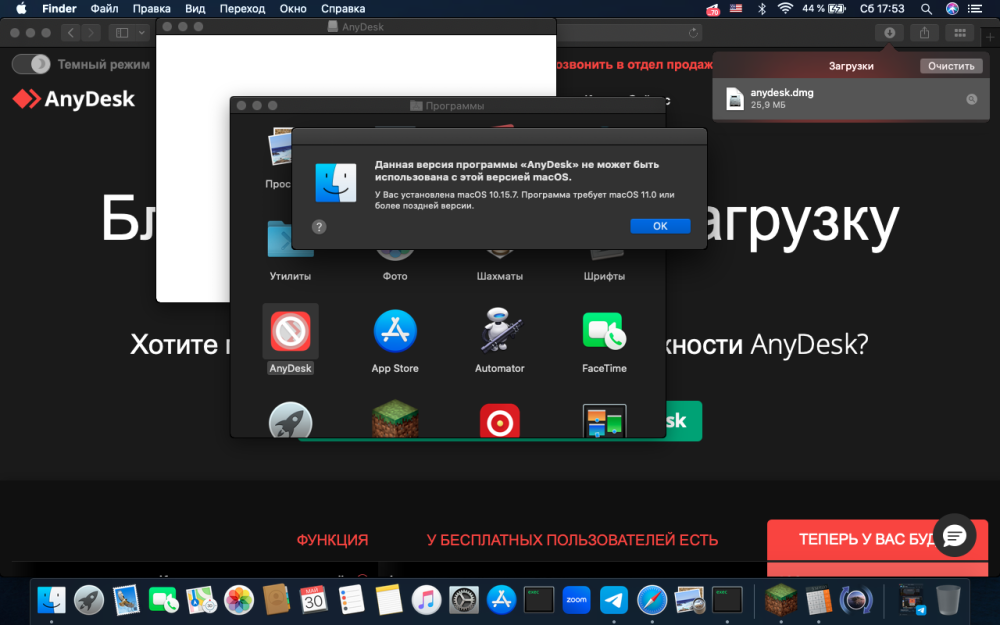1000x625 pixels.
Task: Select the Фото app label in Программы
Action: [x=395, y=276]
